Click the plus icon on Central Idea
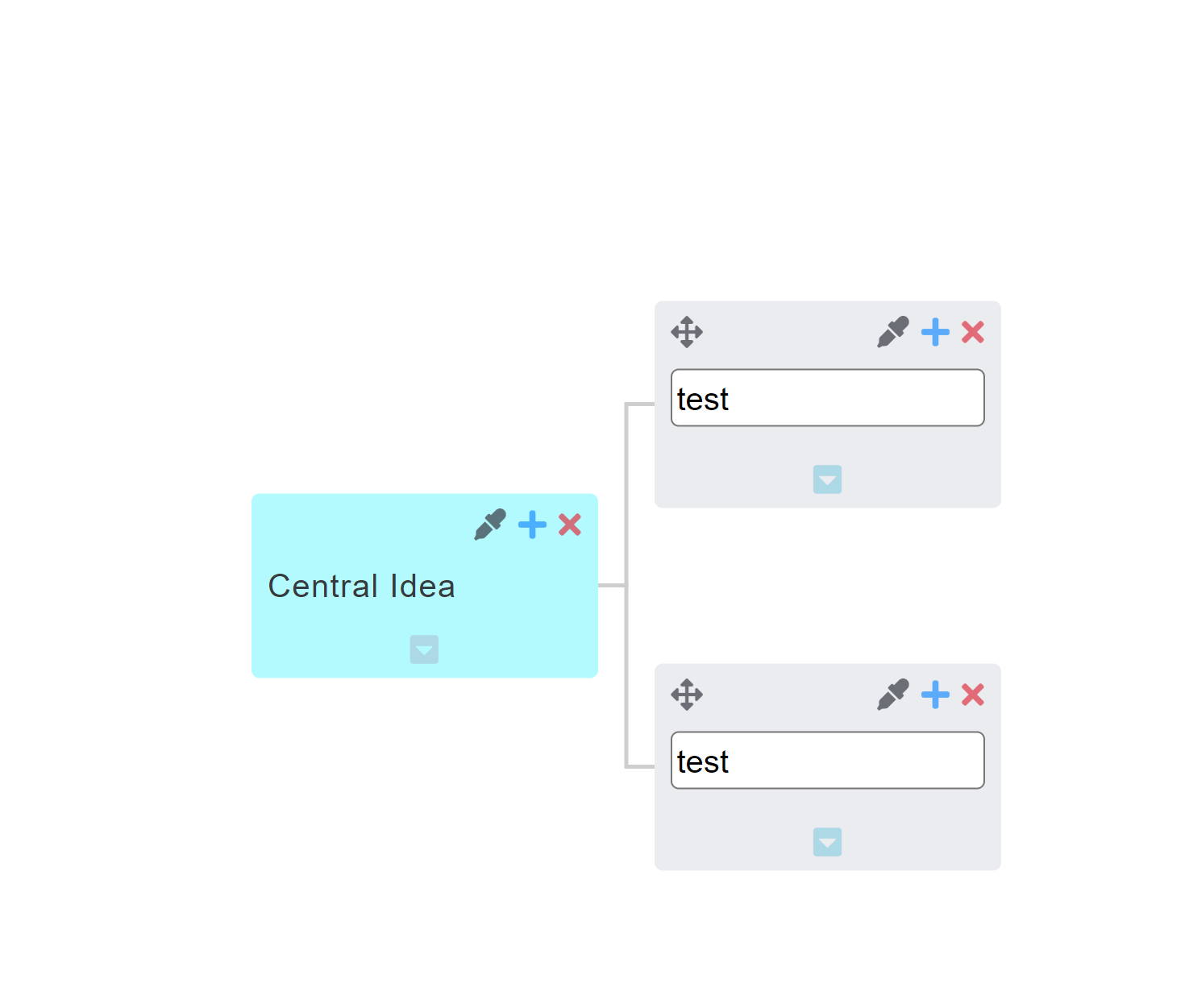 (531, 525)
